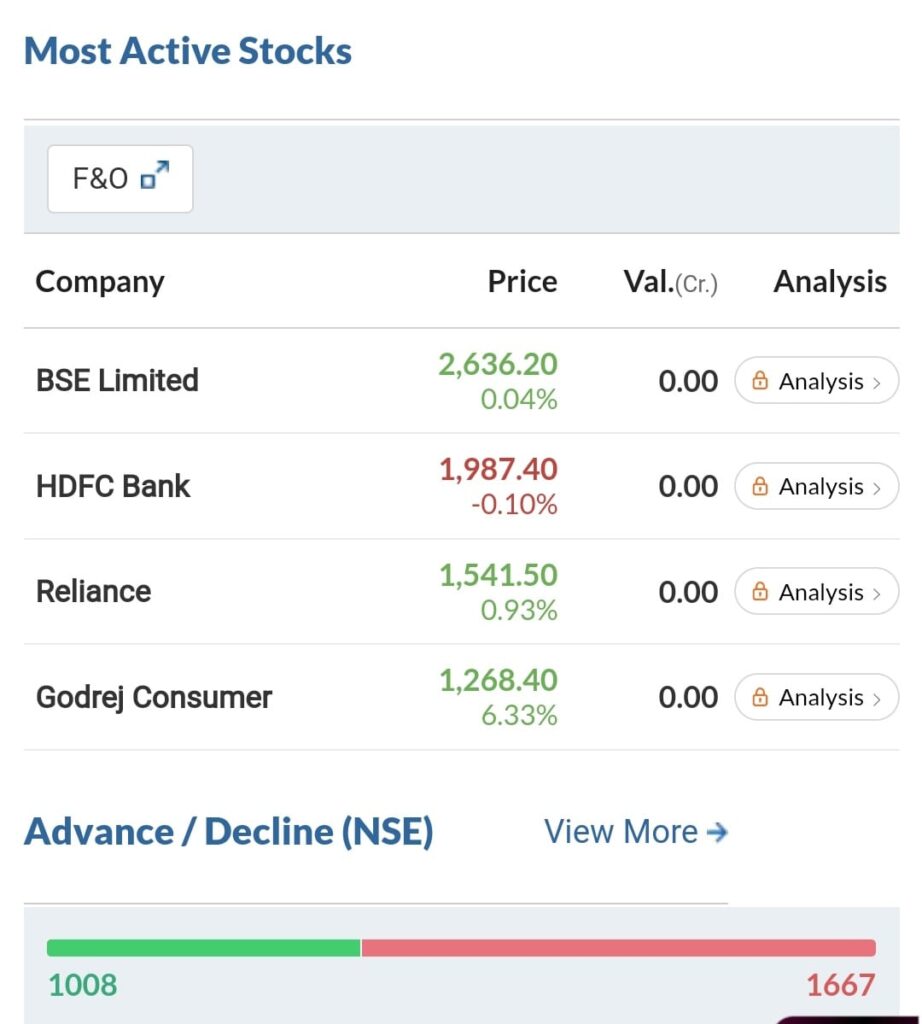Click Godrej Consumer value 0.00
Screen dimensions: 922x1024
coord(688,697)
